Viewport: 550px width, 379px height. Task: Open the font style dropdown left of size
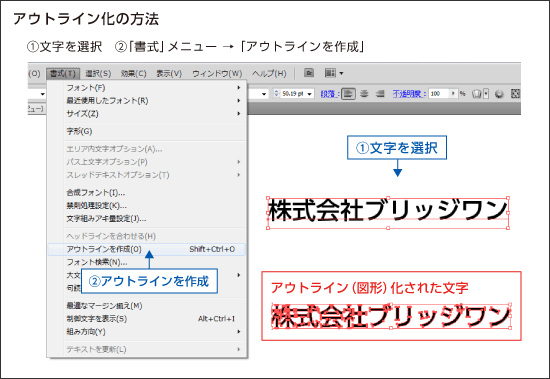click(264, 94)
